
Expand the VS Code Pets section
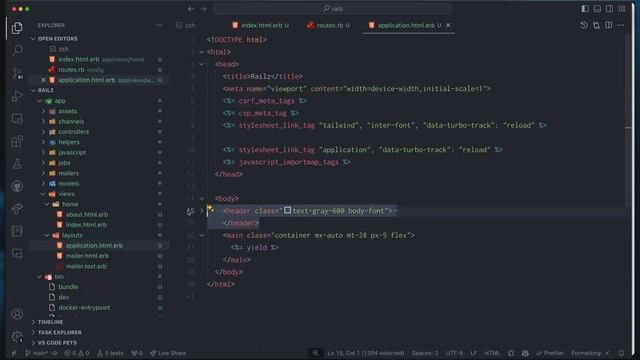coord(57,343)
